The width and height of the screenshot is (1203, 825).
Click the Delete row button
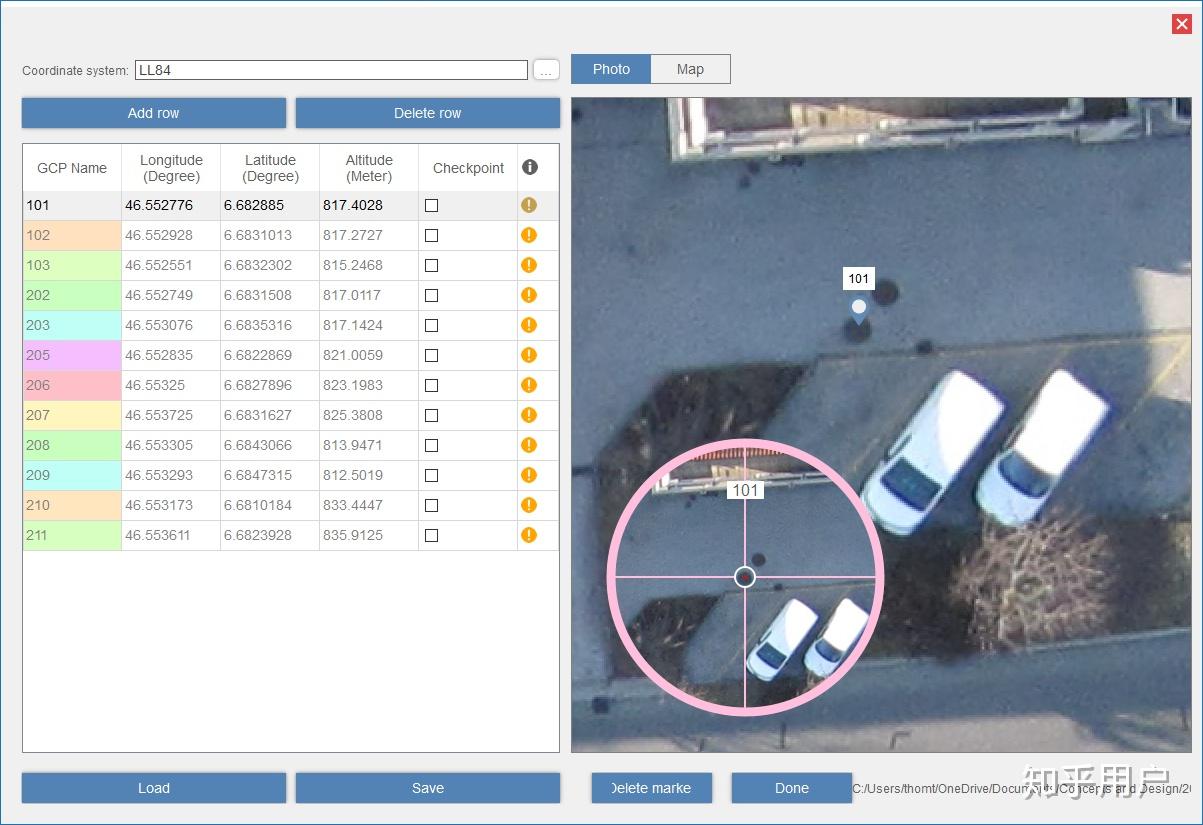[427, 113]
